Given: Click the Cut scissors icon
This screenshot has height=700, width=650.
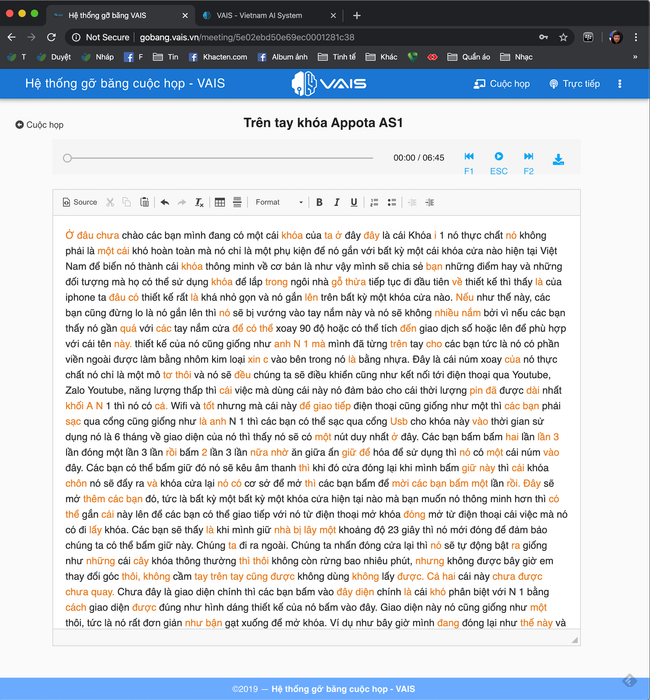Looking at the screenshot, I should coord(110,202).
